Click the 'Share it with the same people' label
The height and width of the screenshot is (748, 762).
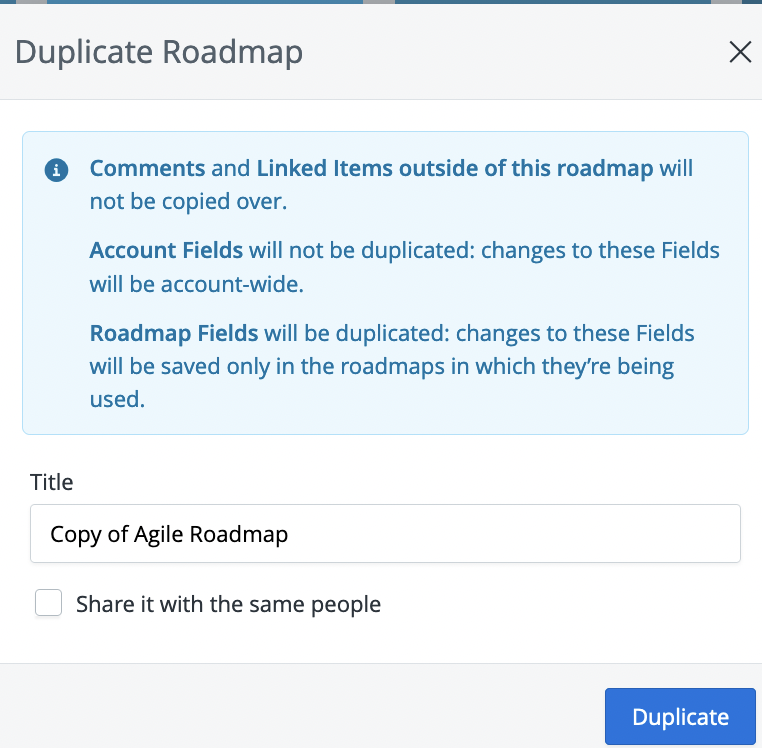point(228,604)
